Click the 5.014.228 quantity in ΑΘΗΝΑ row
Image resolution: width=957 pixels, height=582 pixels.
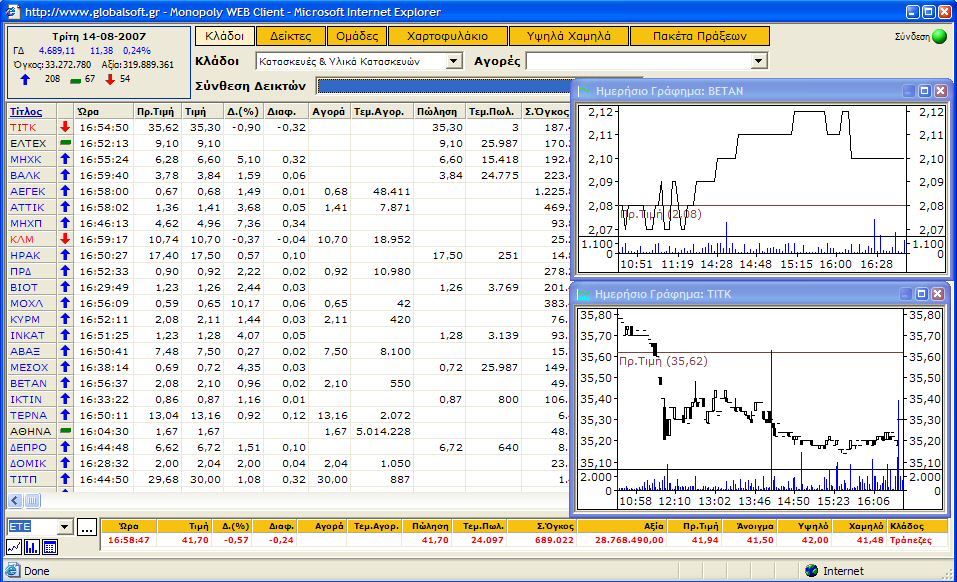tap(383, 431)
